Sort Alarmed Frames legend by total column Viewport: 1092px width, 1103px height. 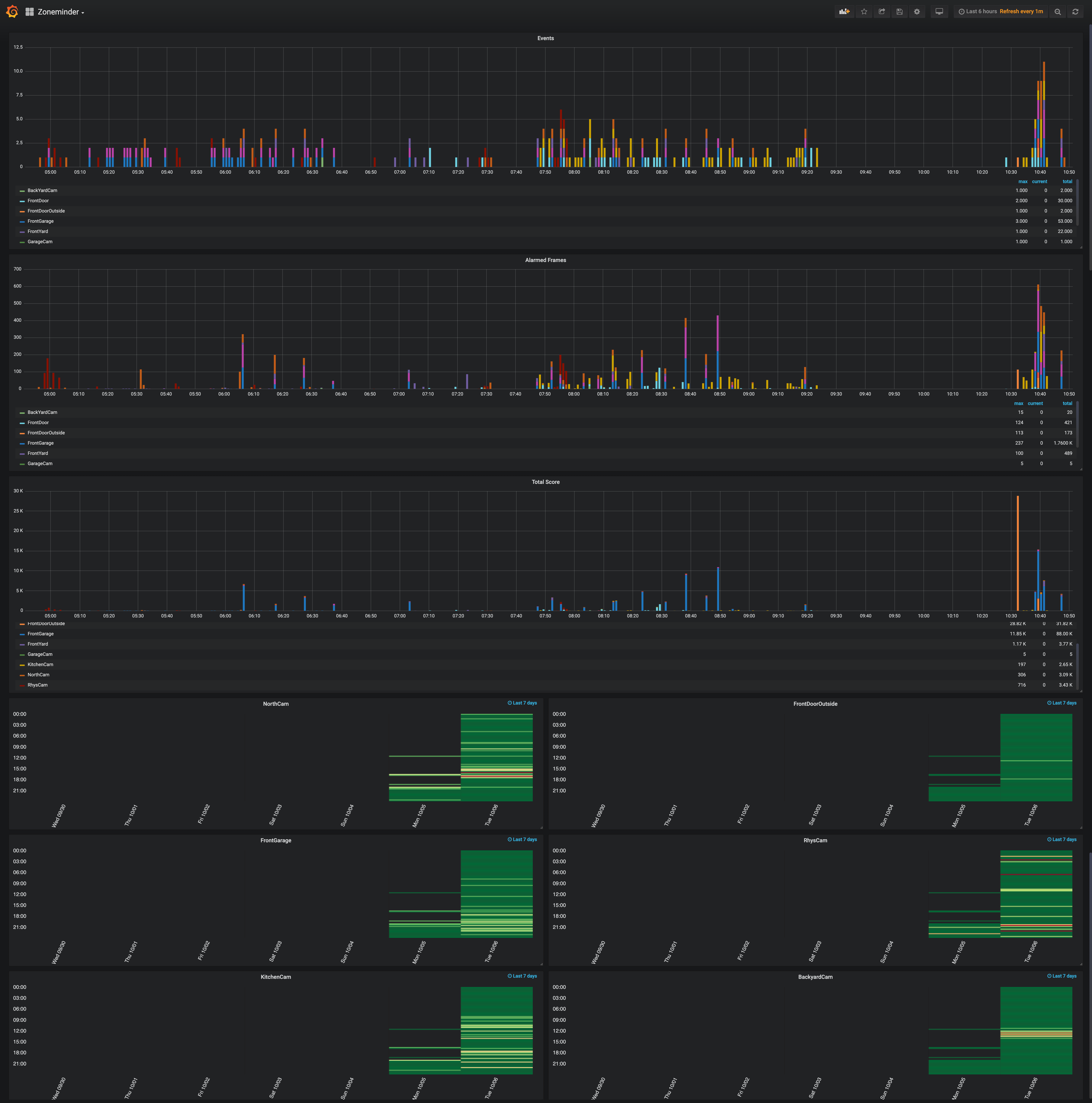[1067, 404]
